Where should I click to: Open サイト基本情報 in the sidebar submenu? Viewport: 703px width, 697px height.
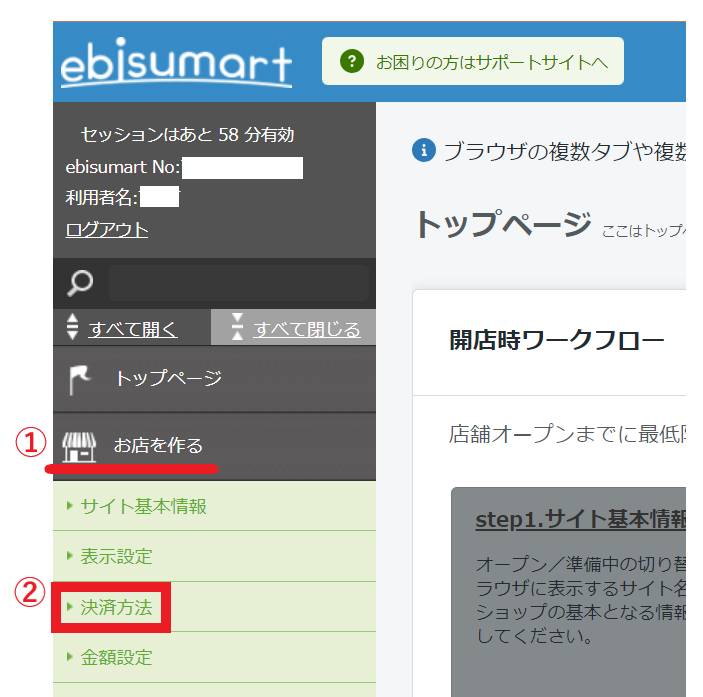[x=144, y=506]
